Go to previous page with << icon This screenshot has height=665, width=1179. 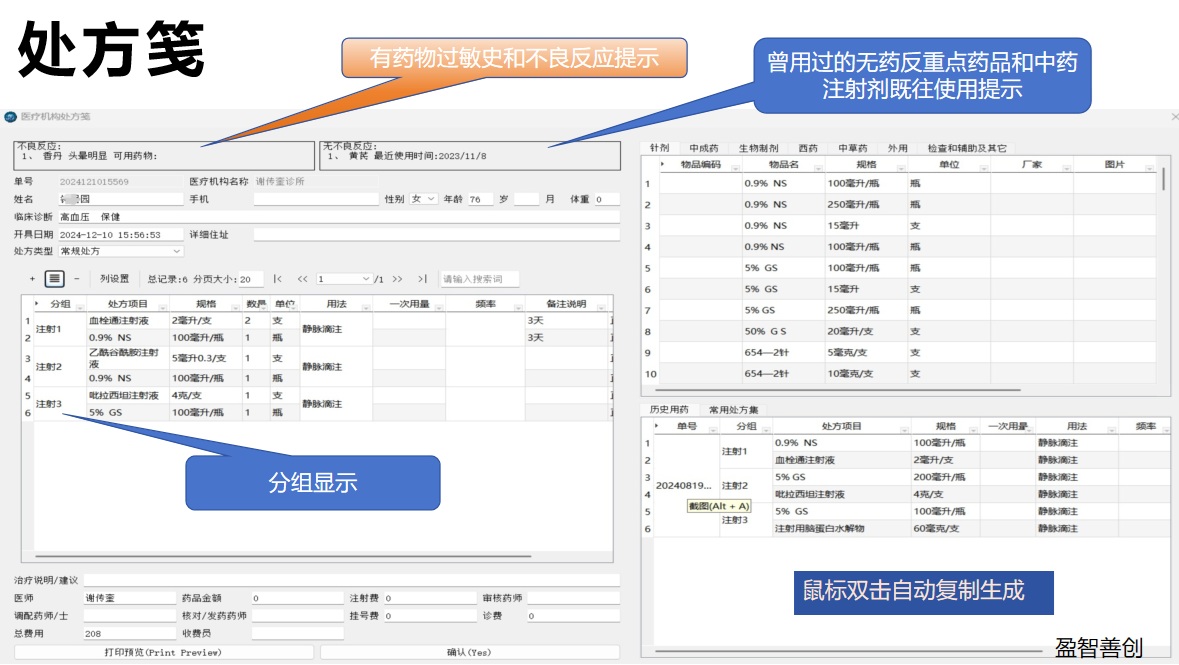click(x=302, y=279)
